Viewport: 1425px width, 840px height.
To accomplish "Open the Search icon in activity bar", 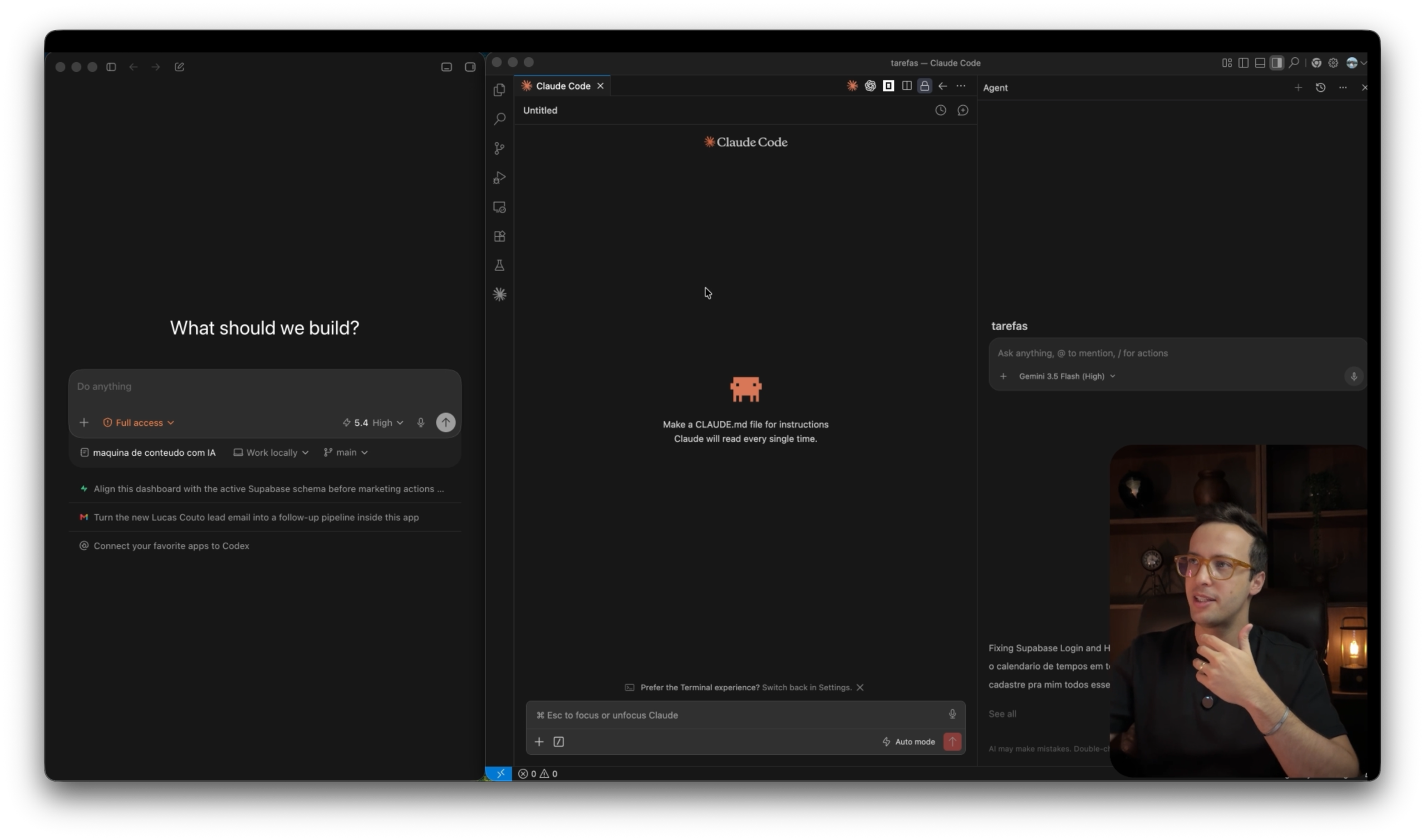I will [x=499, y=119].
